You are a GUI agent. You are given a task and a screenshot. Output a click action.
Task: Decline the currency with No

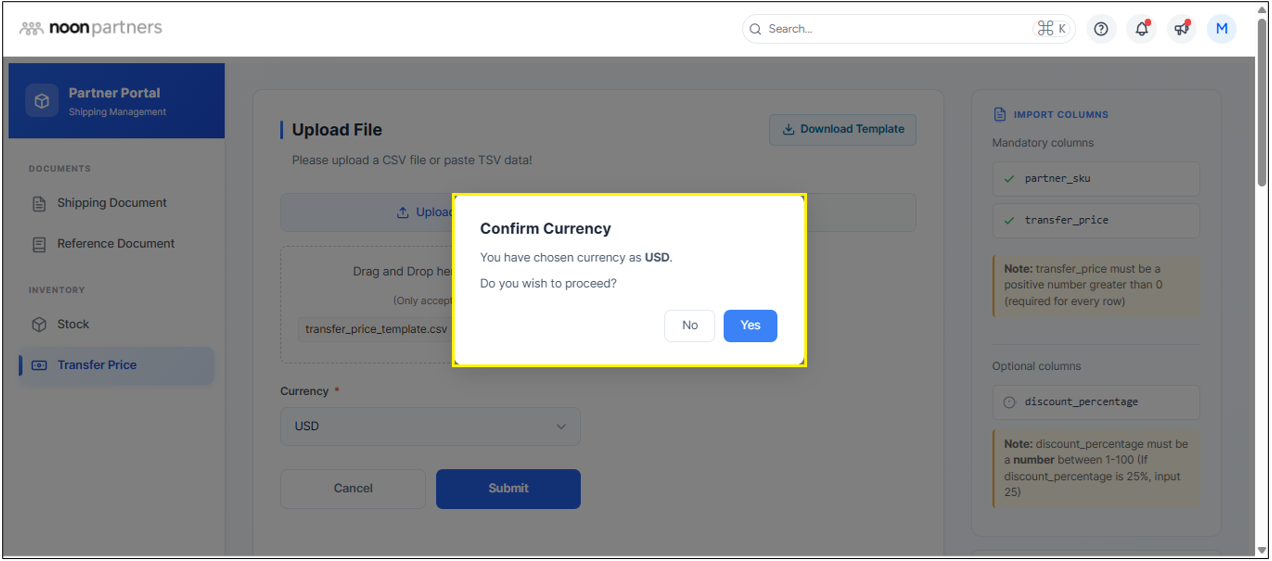tap(690, 325)
